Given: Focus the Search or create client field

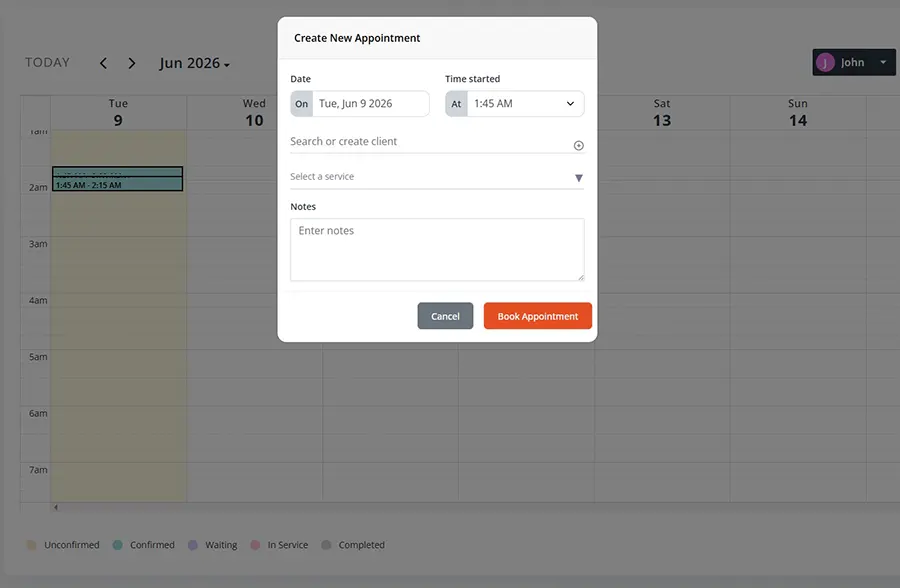Looking at the screenshot, I should pos(430,142).
